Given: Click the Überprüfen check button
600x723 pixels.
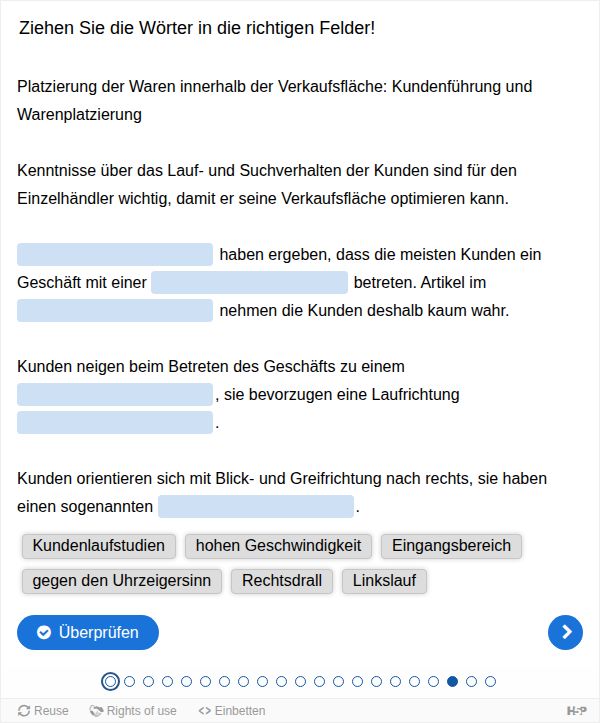Looking at the screenshot, I should pyautogui.click(x=88, y=632).
